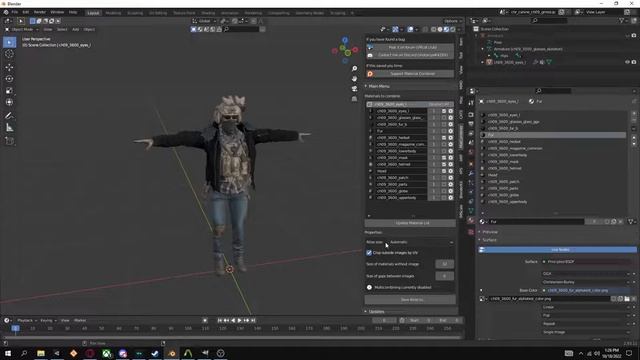640x360 pixels.
Task: Open the GGX distribution dropdown
Action: (586, 273)
